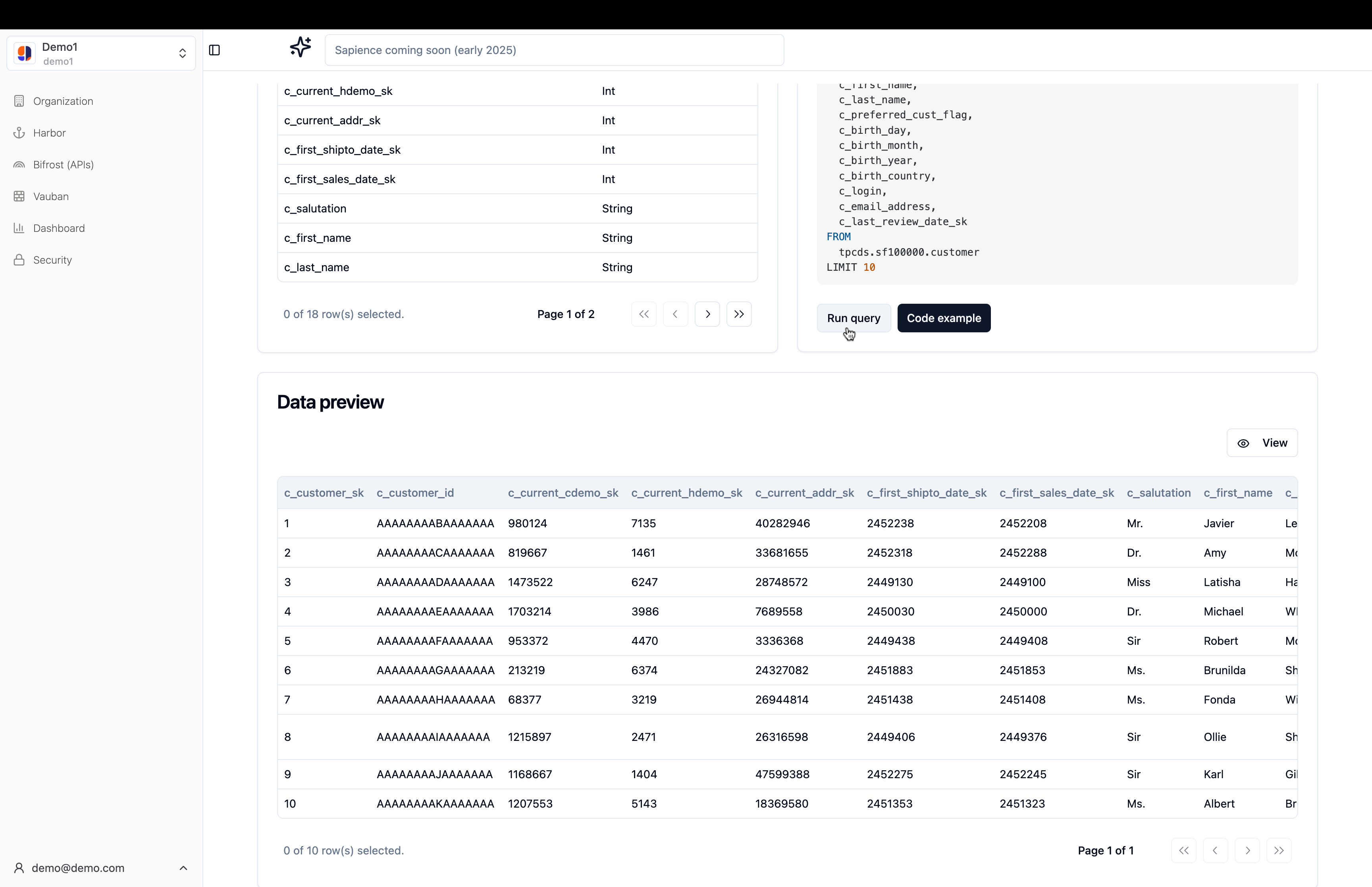The width and height of the screenshot is (1372, 887).
Task: Click the c_customer_id column header
Action: pos(415,492)
